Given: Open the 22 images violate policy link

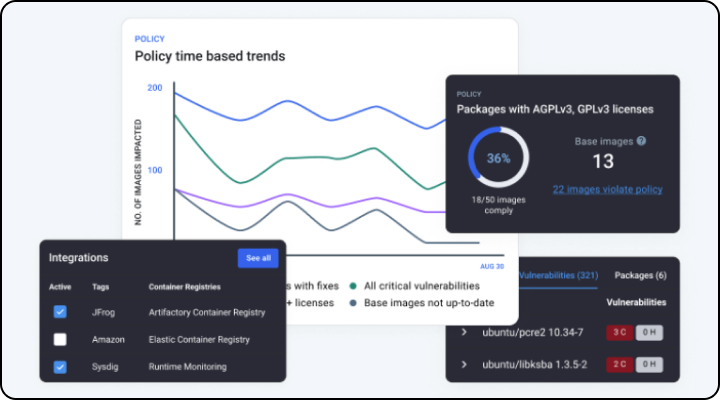Looking at the screenshot, I should (x=608, y=189).
